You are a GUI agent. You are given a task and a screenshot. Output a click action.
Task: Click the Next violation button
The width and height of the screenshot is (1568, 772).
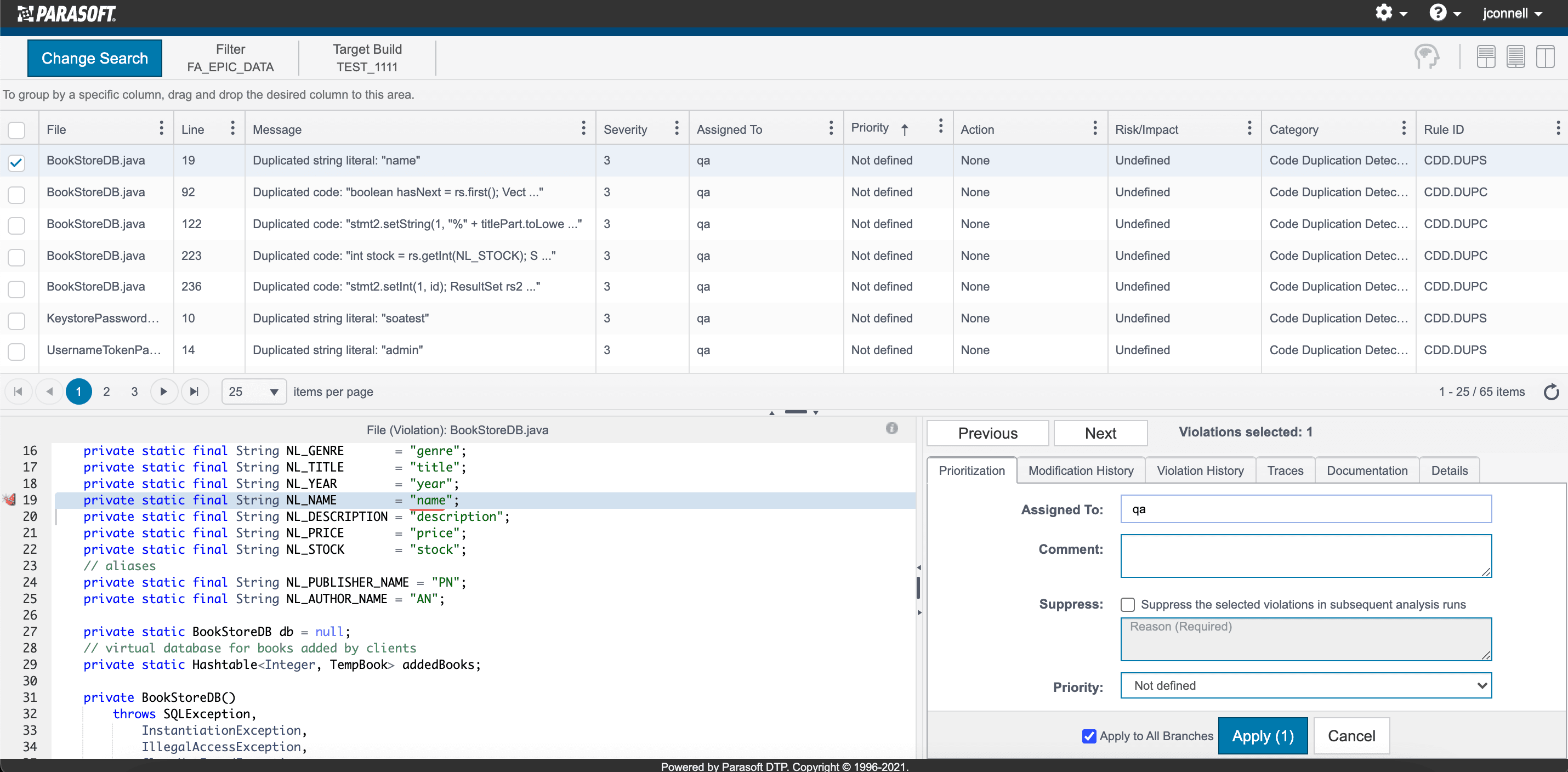[x=1100, y=433]
